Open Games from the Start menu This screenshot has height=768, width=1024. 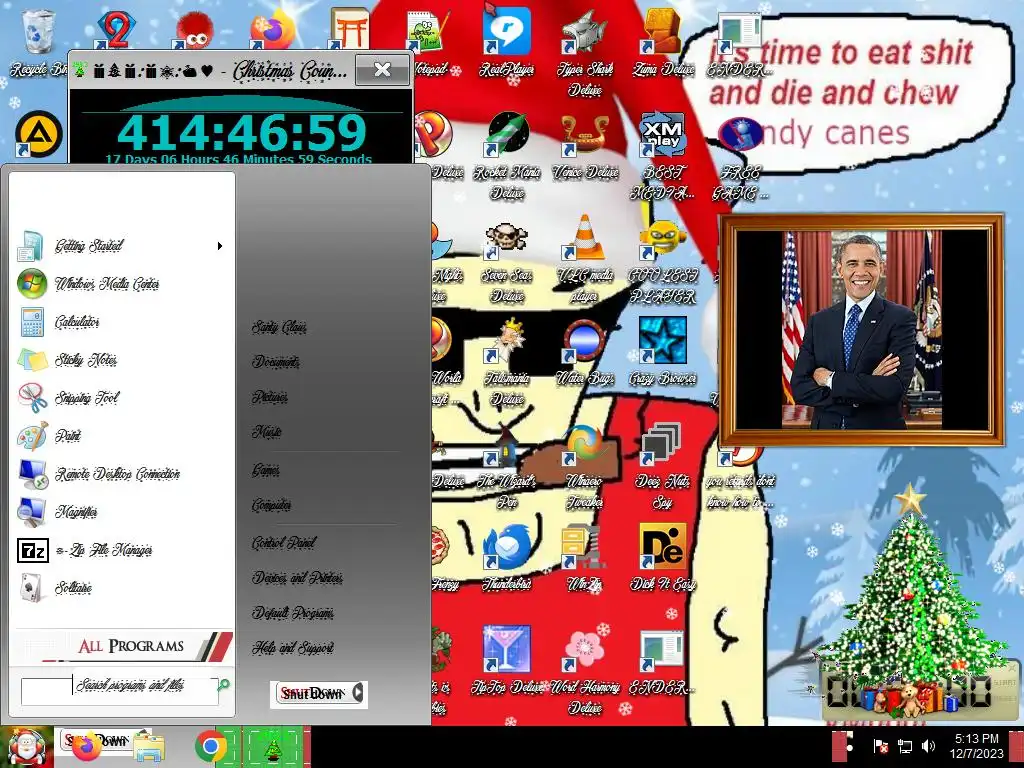pos(266,470)
